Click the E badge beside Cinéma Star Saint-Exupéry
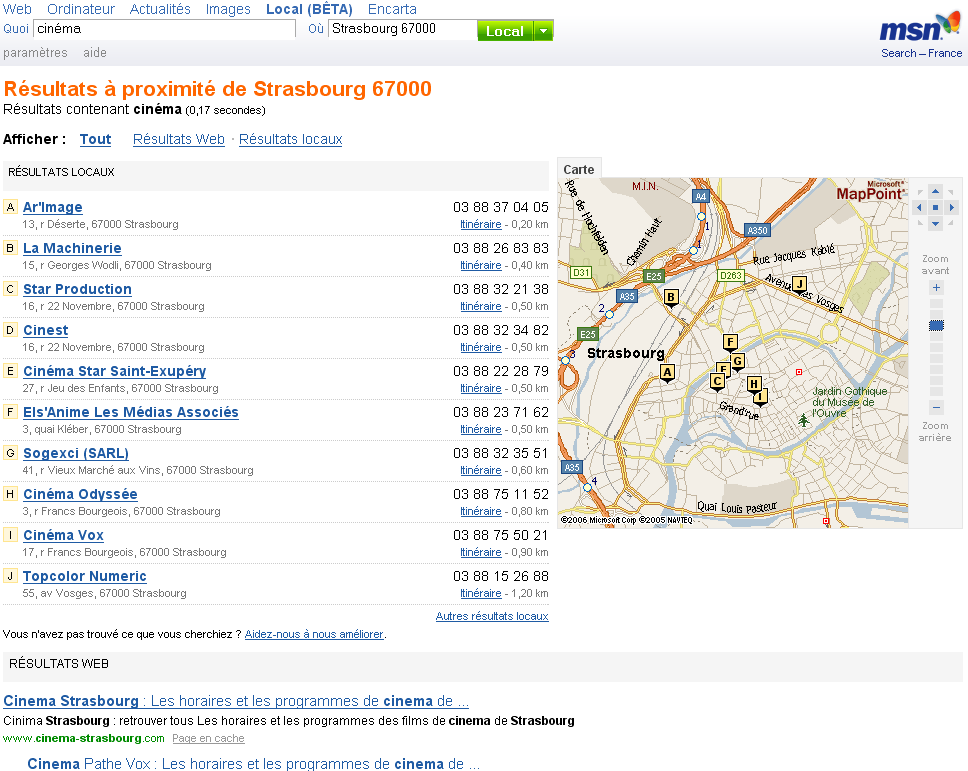The width and height of the screenshot is (968, 771). [x=10, y=370]
